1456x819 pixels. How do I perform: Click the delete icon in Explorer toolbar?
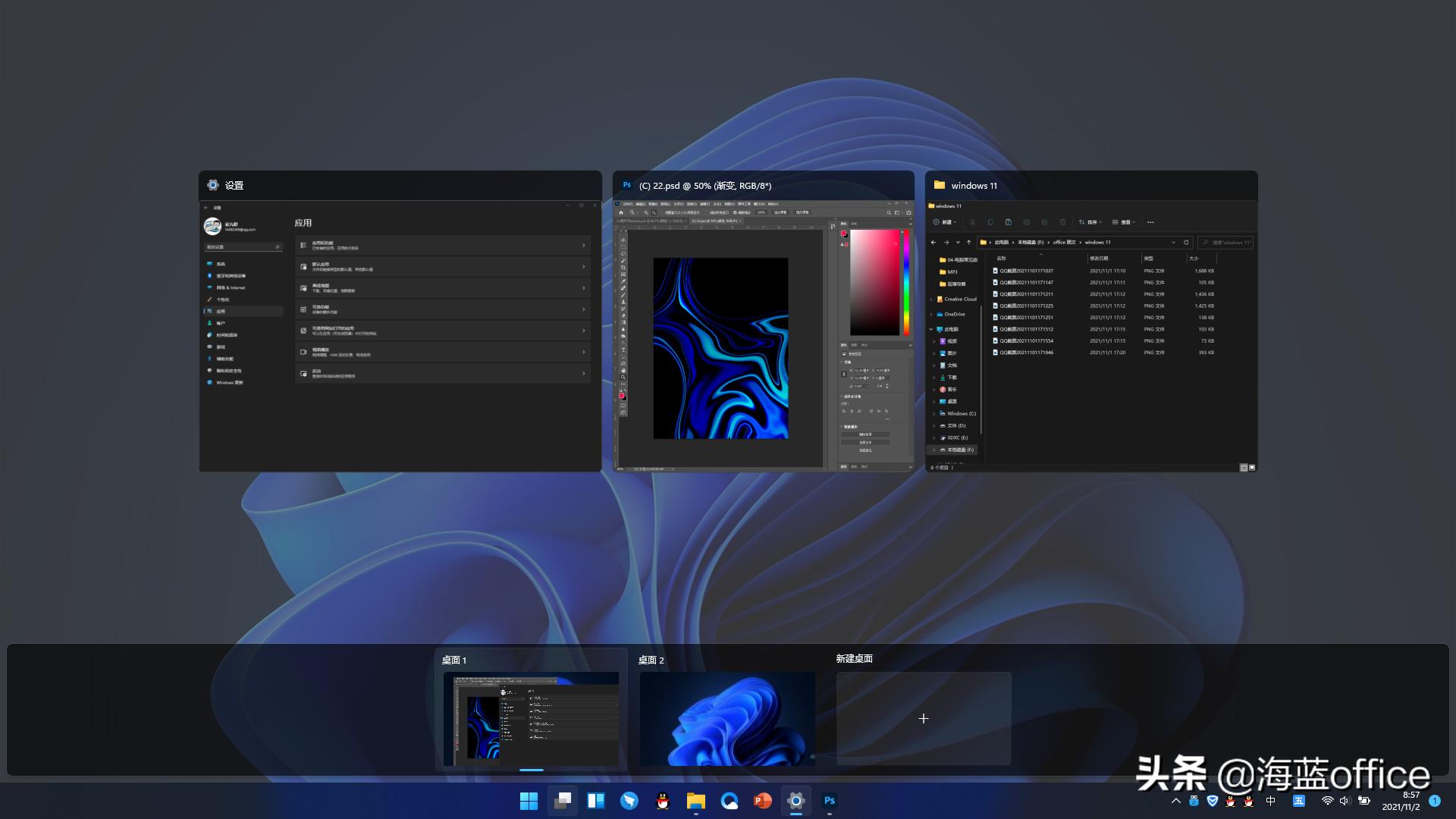pyautogui.click(x=1063, y=222)
